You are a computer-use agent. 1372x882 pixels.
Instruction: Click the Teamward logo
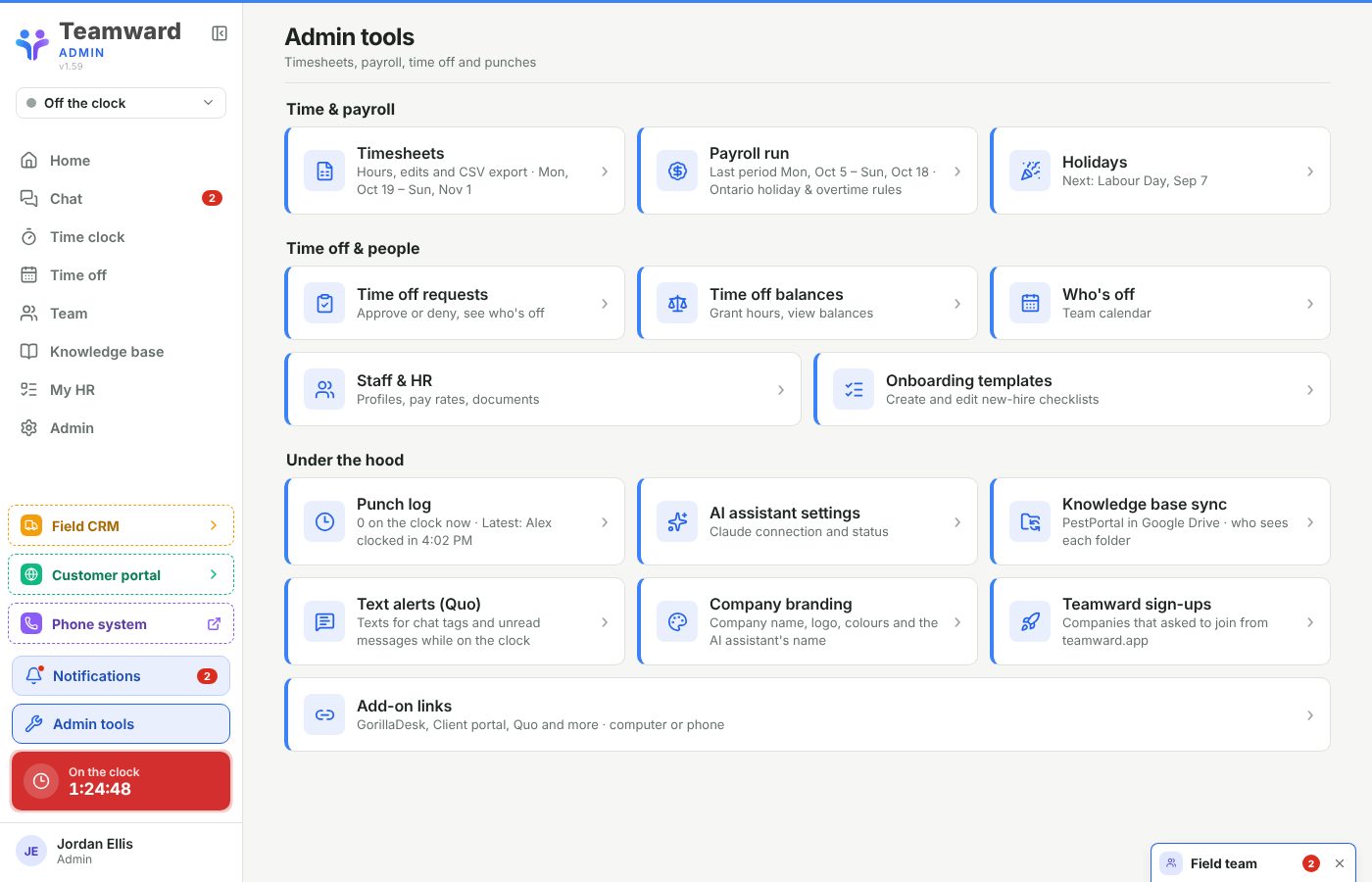(32, 43)
